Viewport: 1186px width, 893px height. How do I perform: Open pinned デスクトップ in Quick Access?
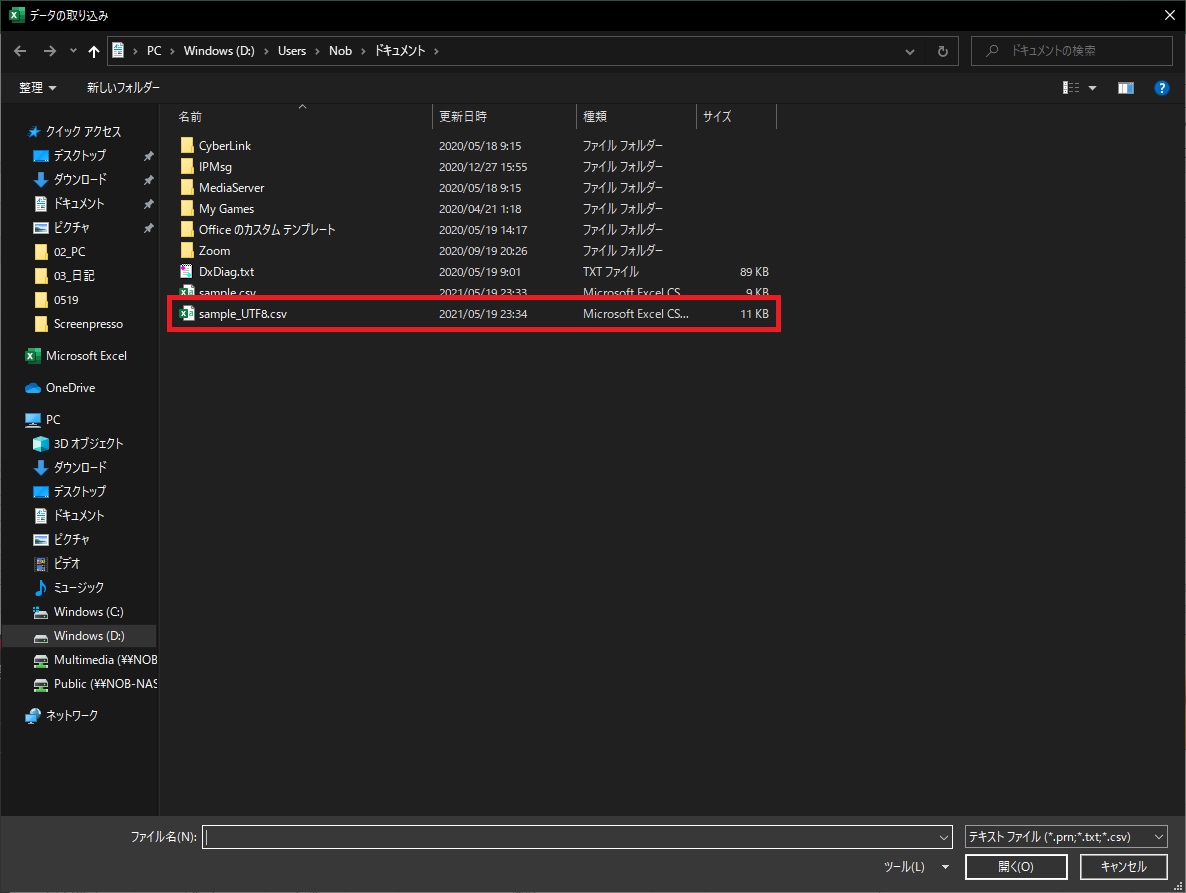point(79,156)
